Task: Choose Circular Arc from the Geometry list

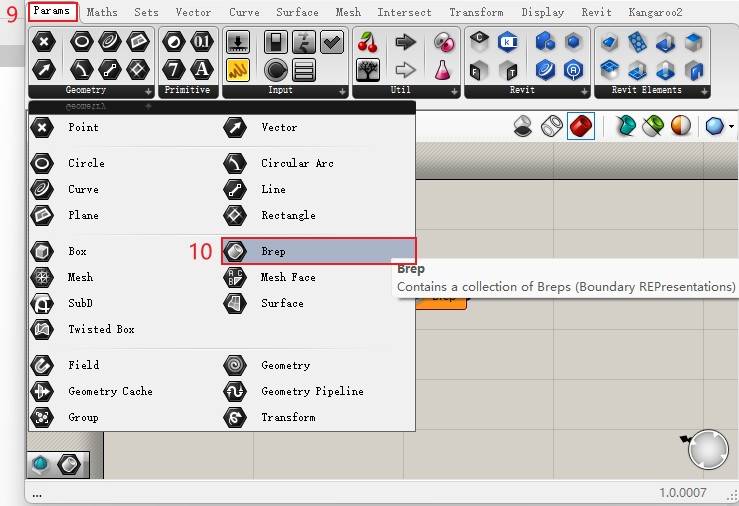Action: click(319, 163)
